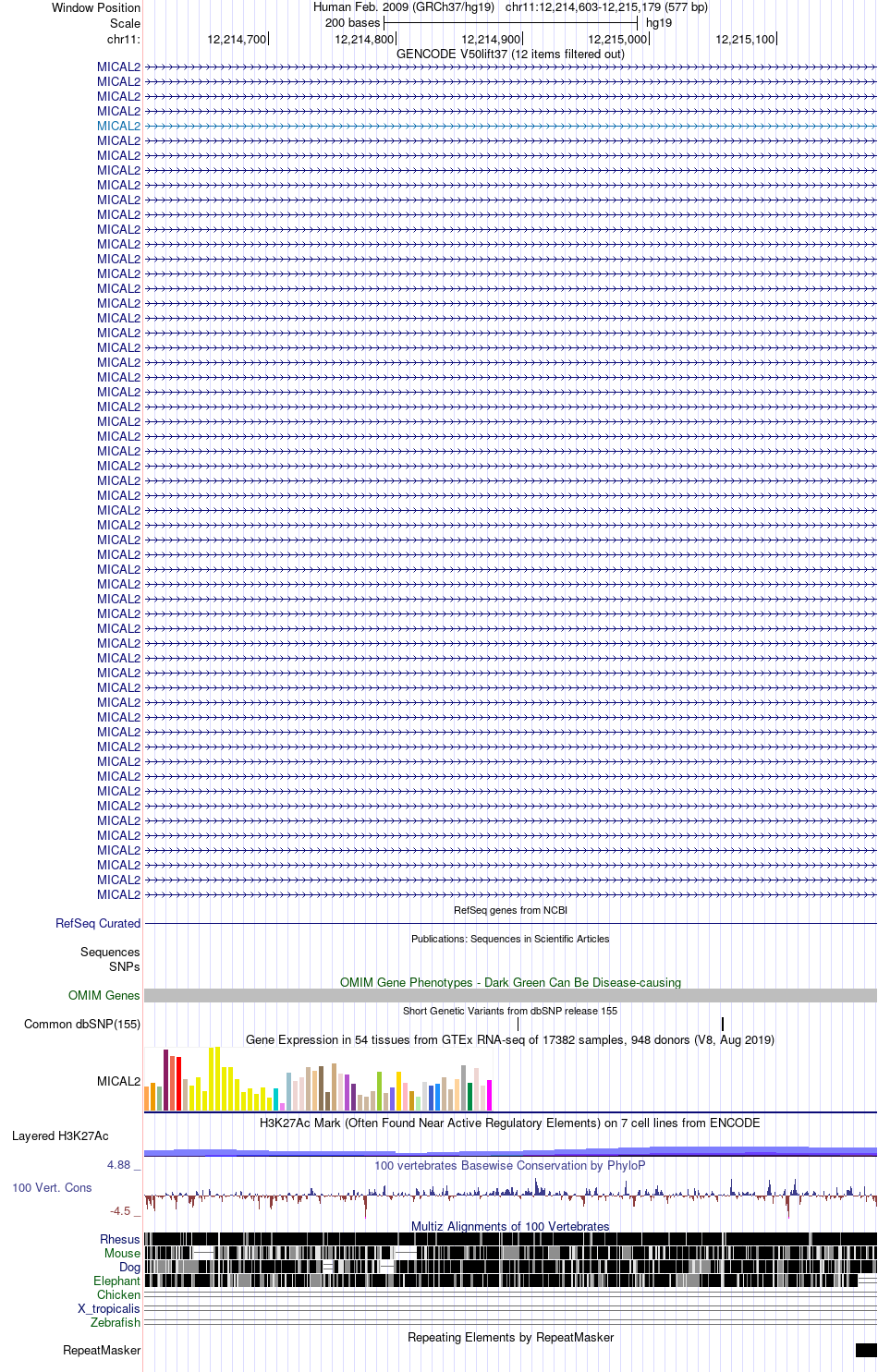Select the light-blue highlighted MICAL2 transcript label
The image size is (878, 1372).
[x=118, y=126]
